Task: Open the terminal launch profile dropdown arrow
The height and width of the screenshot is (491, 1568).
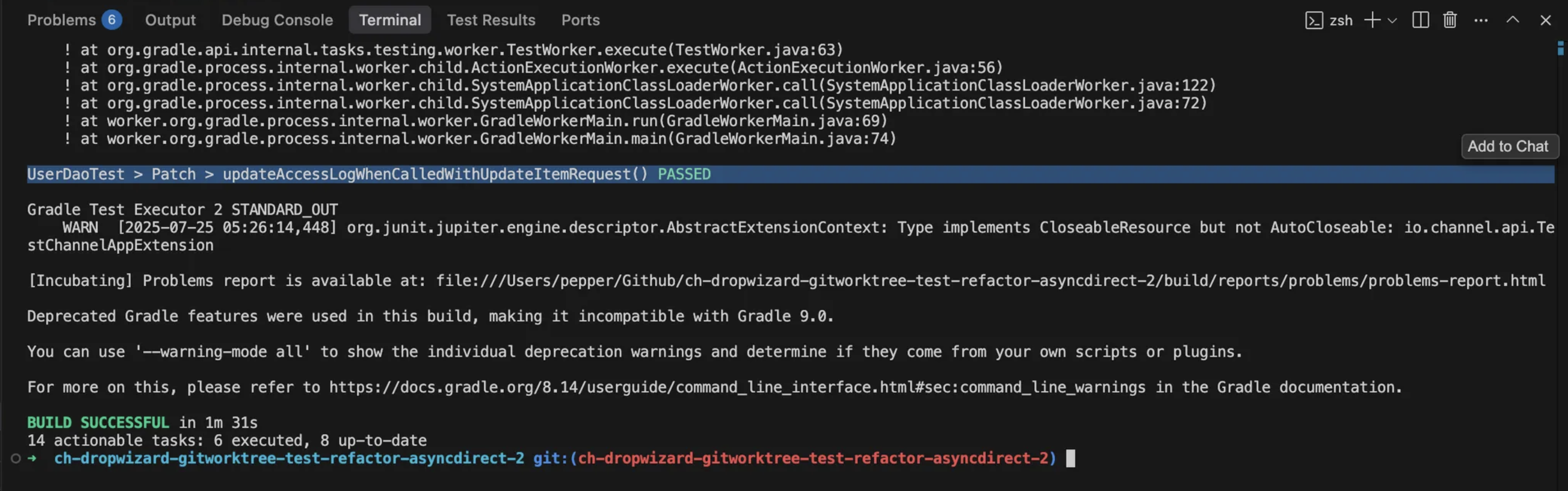Action: 1392,21
